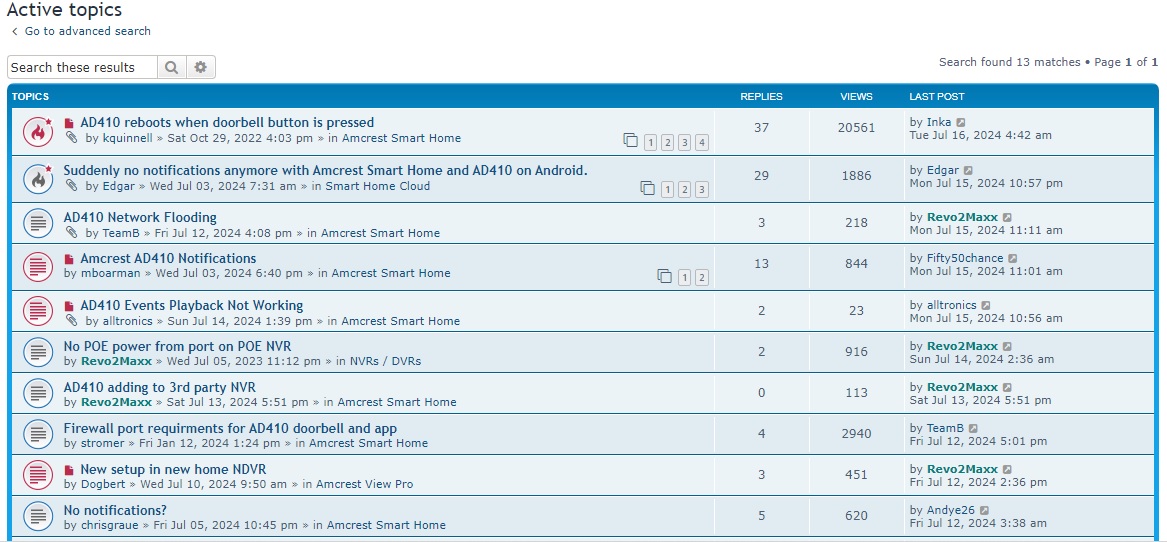The image size is (1167, 542).
Task: Click the topic icon for No POE power
Action: 37,352
